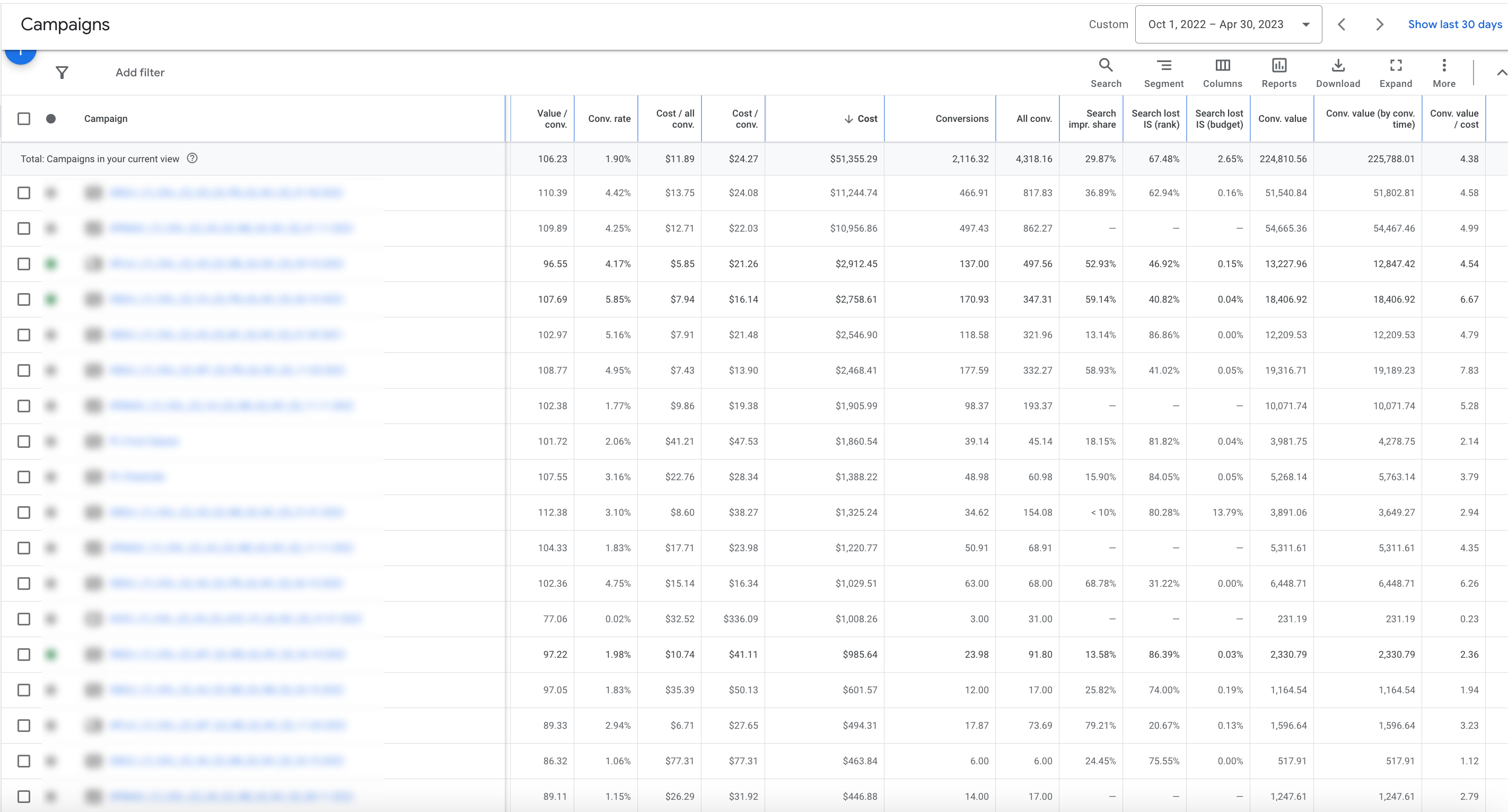Open the date range dropdown

pyautogui.click(x=1228, y=24)
